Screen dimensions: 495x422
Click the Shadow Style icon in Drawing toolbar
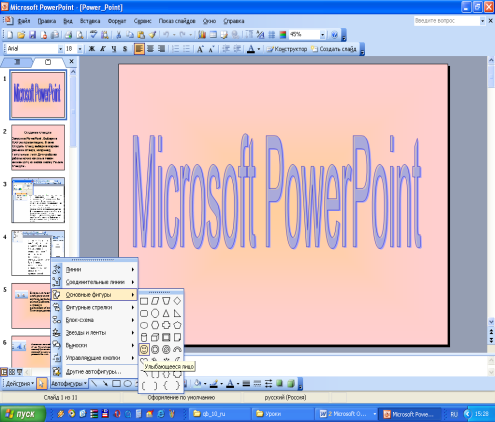click(x=279, y=384)
